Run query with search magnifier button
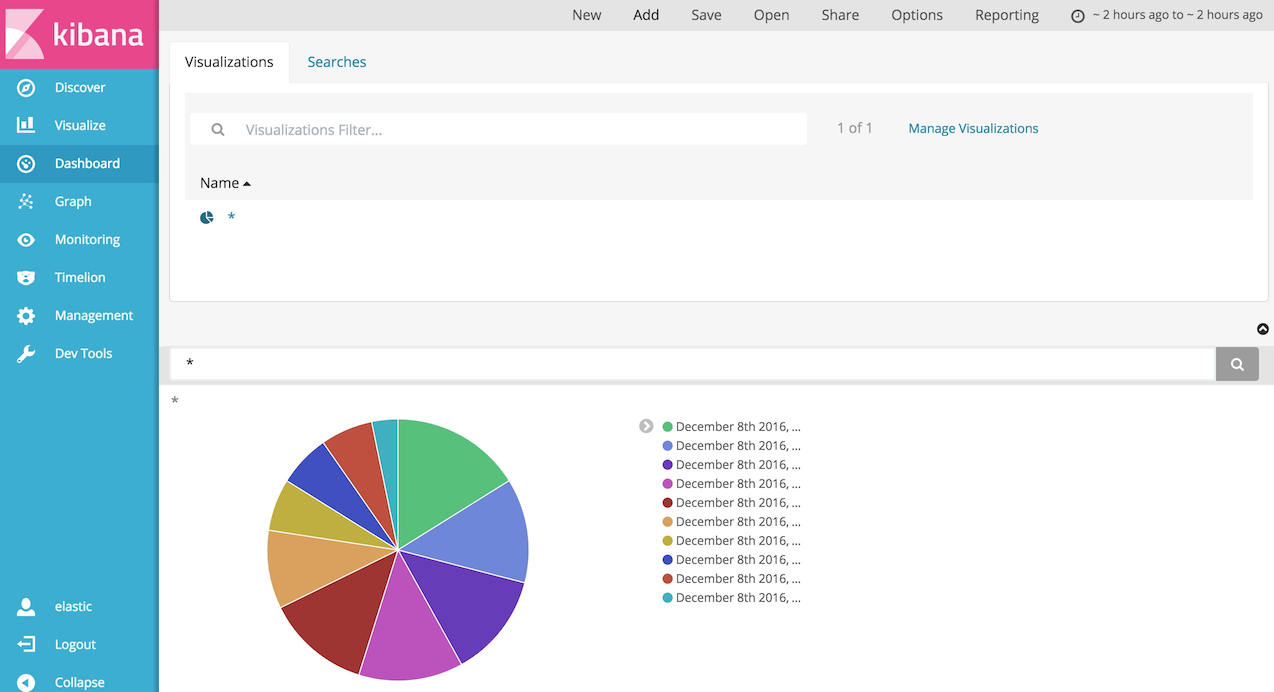1274x692 pixels. tap(1237, 365)
